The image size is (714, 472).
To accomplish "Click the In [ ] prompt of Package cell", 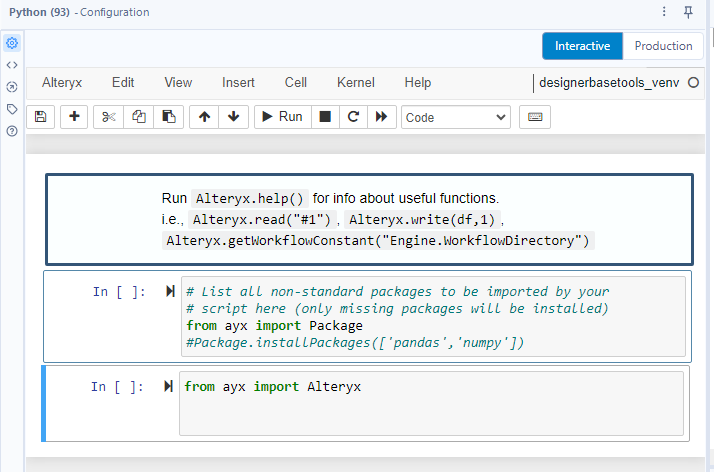I will pyautogui.click(x=119, y=291).
